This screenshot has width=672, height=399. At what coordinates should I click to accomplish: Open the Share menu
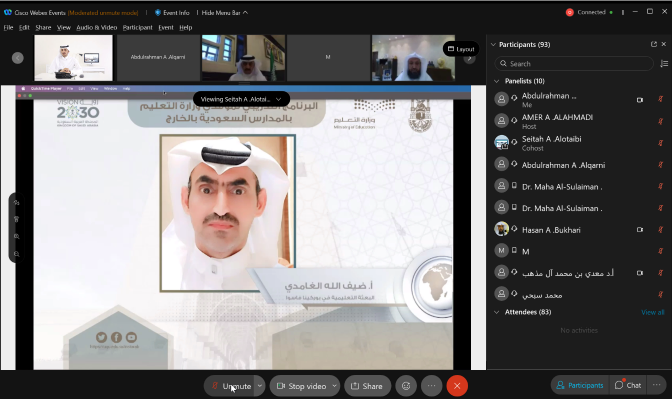(x=43, y=27)
